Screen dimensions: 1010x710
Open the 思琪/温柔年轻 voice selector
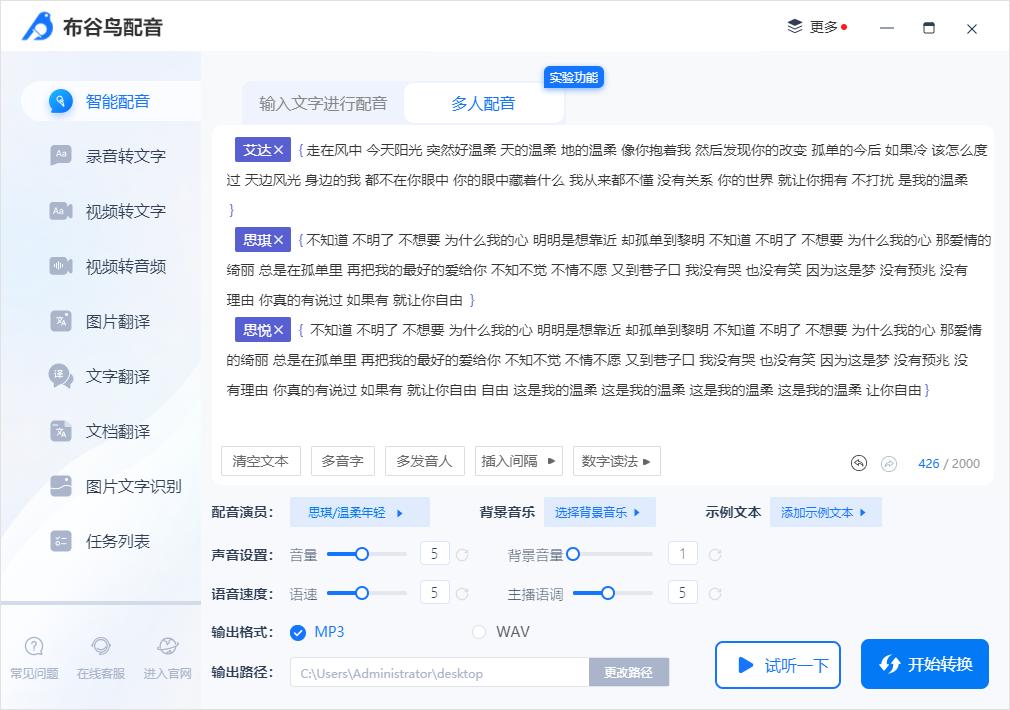(x=358, y=511)
